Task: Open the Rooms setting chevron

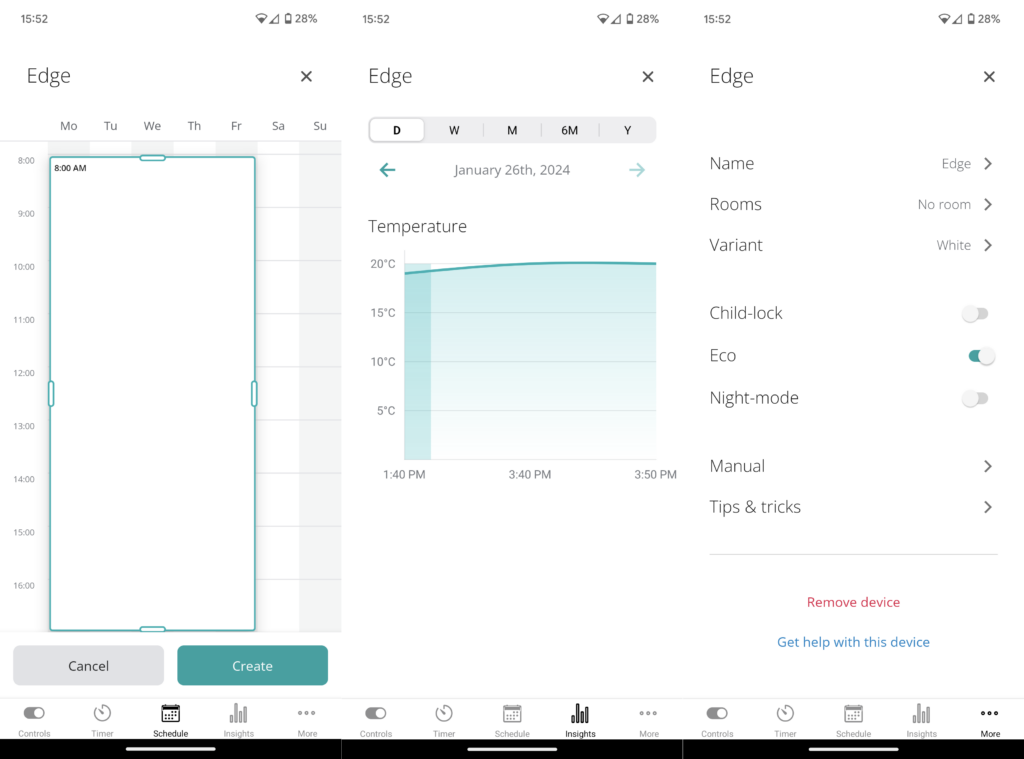Action: pos(988,204)
